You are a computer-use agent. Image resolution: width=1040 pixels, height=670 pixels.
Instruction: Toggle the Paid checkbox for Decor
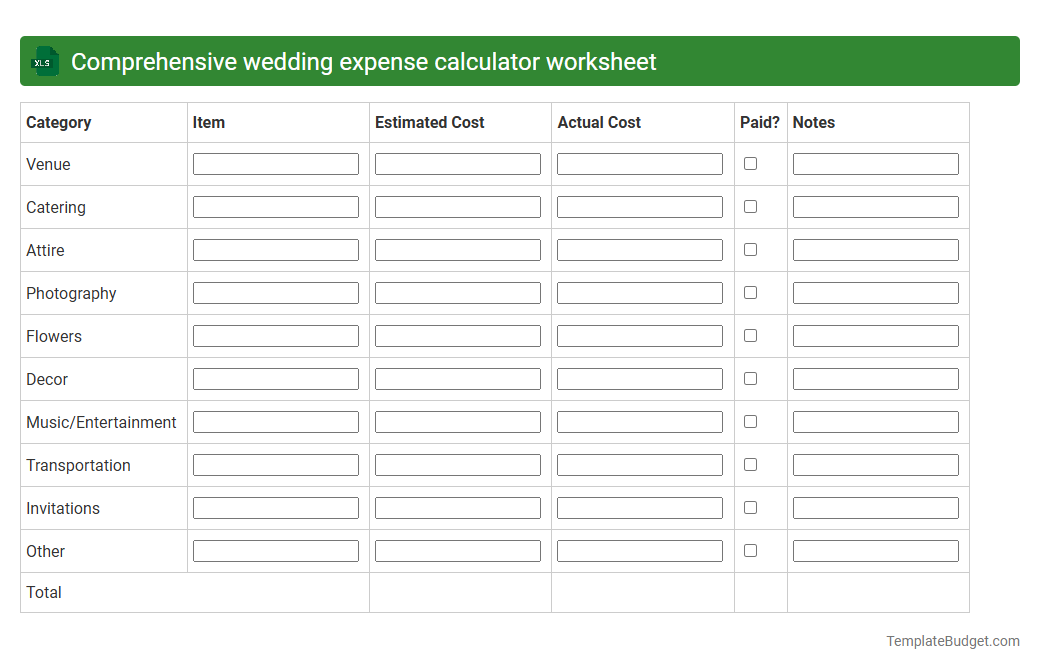coord(750,378)
